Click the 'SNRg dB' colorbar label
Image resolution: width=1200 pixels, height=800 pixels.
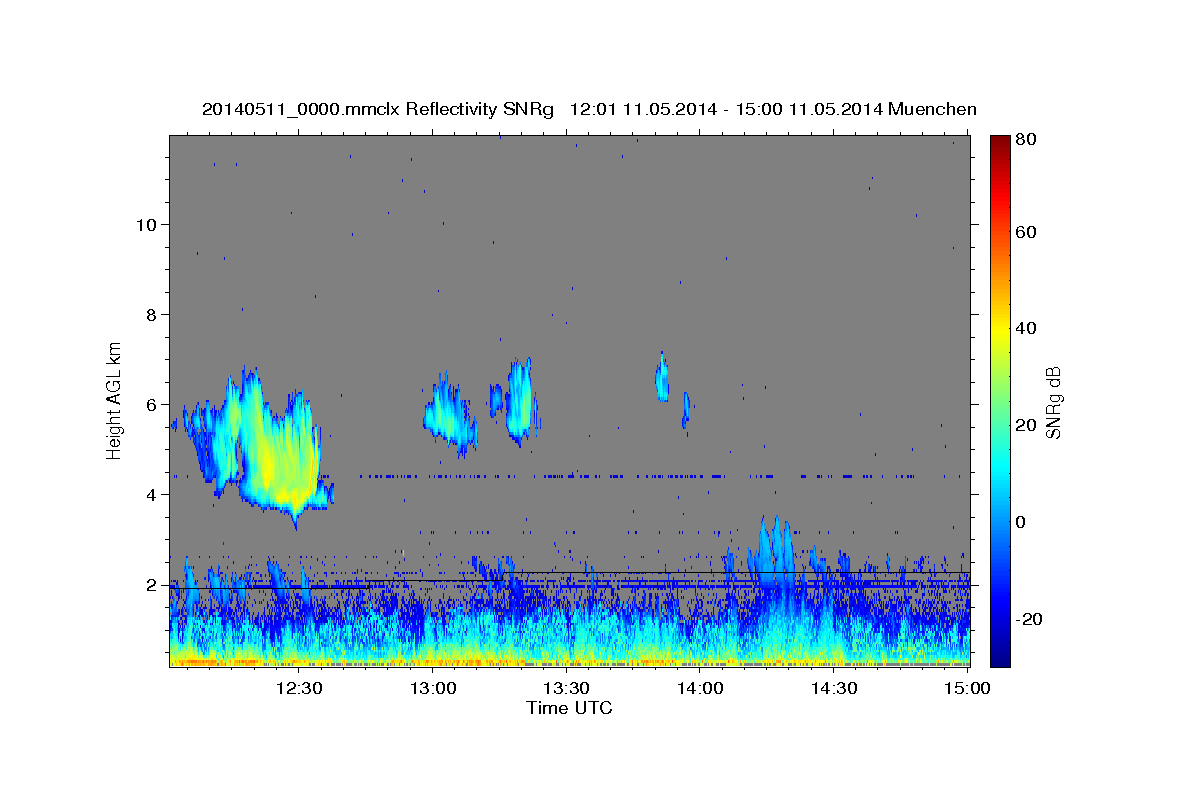pyautogui.click(x=1052, y=401)
